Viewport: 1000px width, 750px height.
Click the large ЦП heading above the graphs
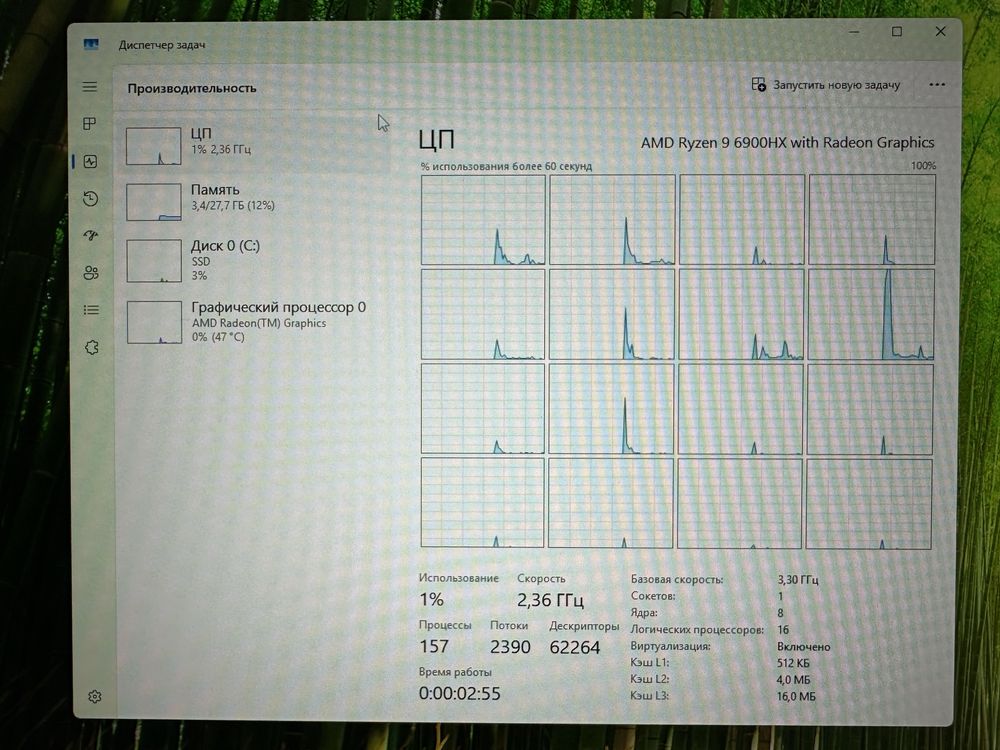click(x=437, y=140)
